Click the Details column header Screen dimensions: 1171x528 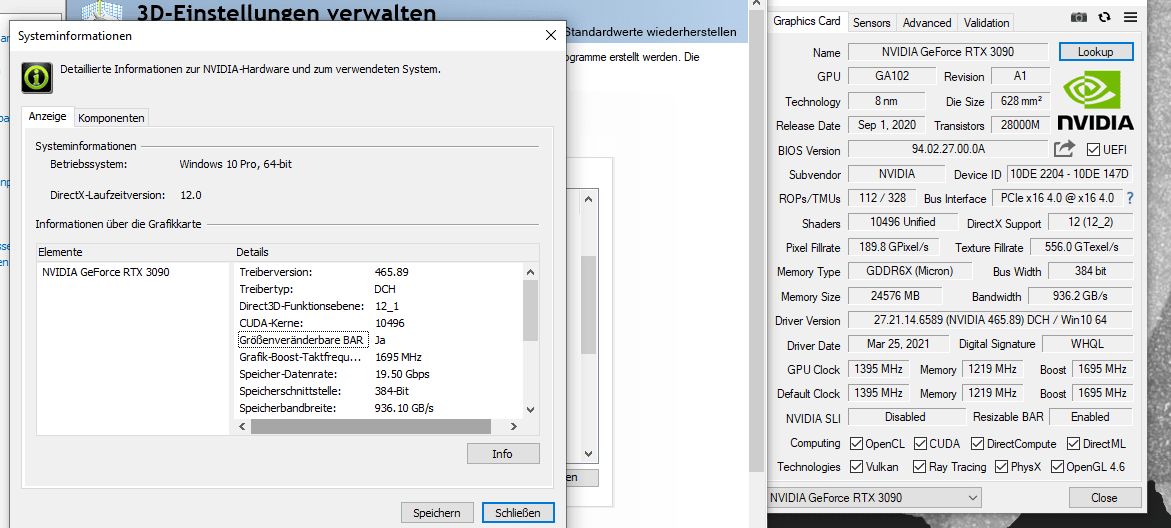385,252
